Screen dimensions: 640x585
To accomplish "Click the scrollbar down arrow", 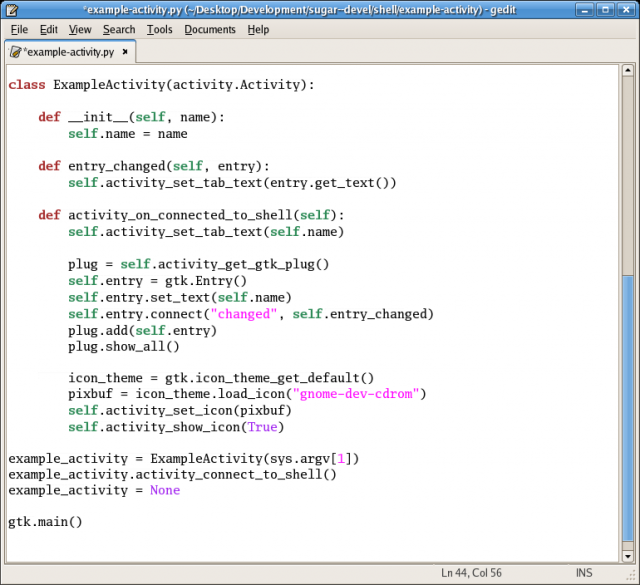I will [x=628, y=555].
